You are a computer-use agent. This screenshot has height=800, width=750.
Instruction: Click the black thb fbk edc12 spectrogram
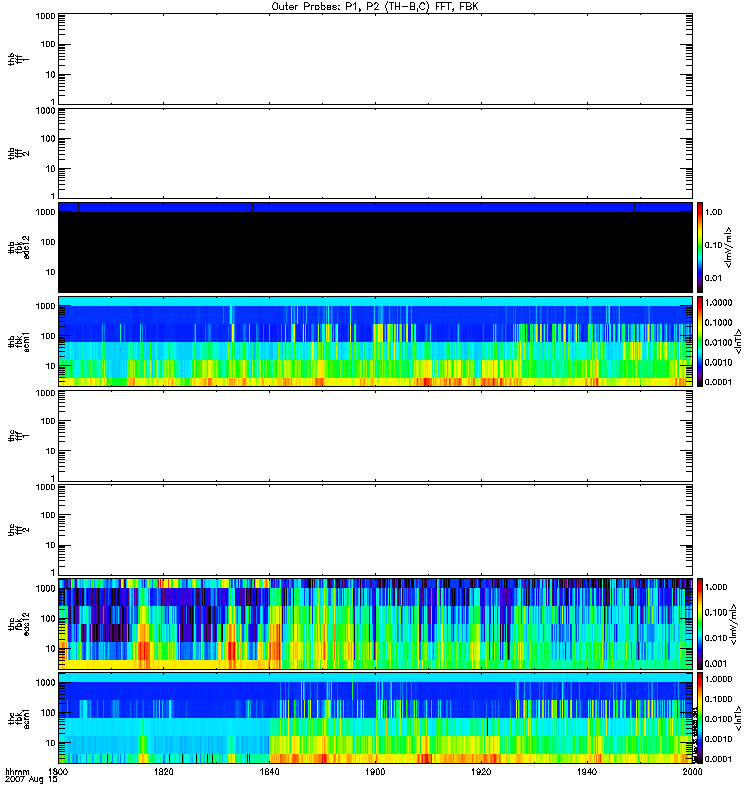click(x=375, y=250)
